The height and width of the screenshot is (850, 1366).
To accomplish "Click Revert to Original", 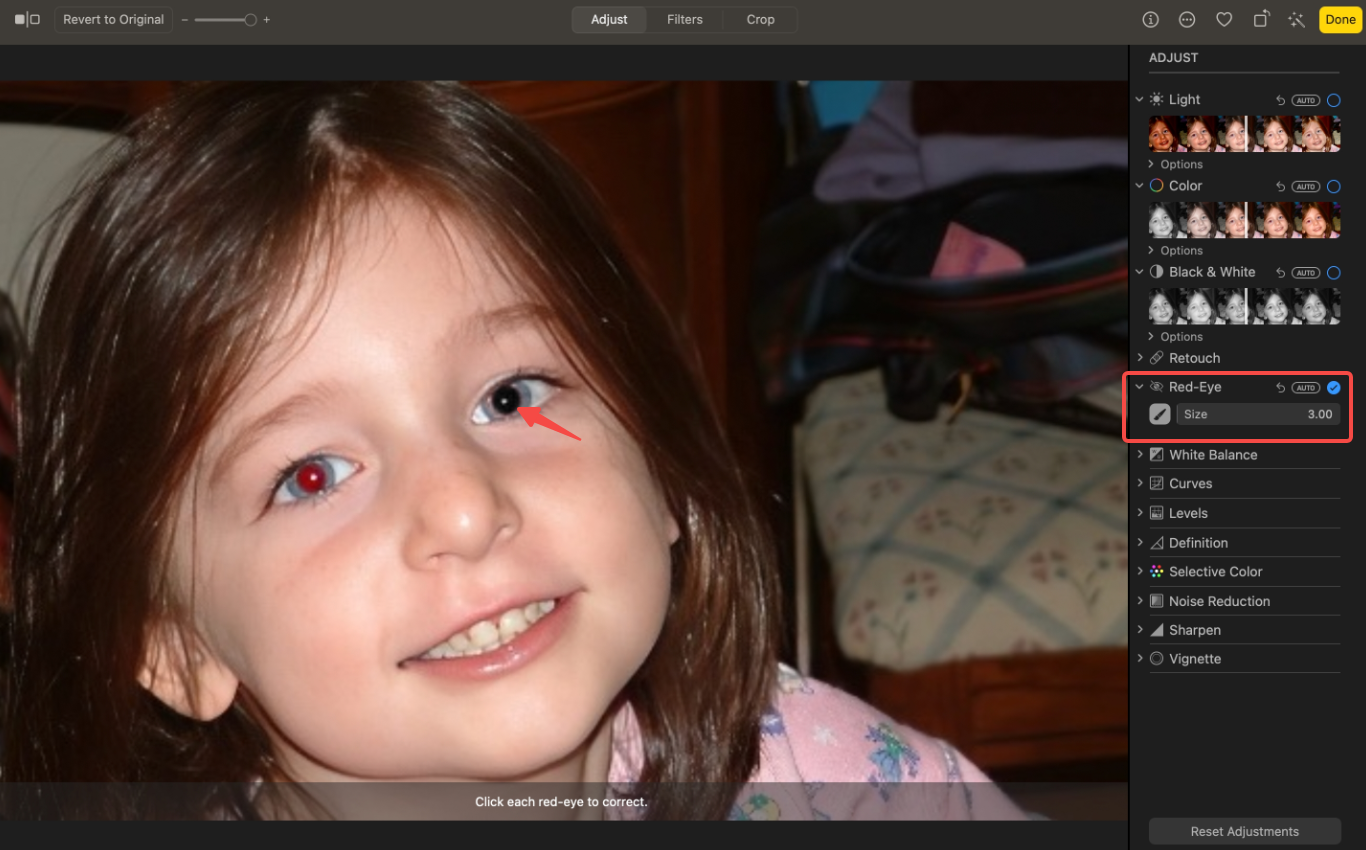I will click(x=113, y=19).
